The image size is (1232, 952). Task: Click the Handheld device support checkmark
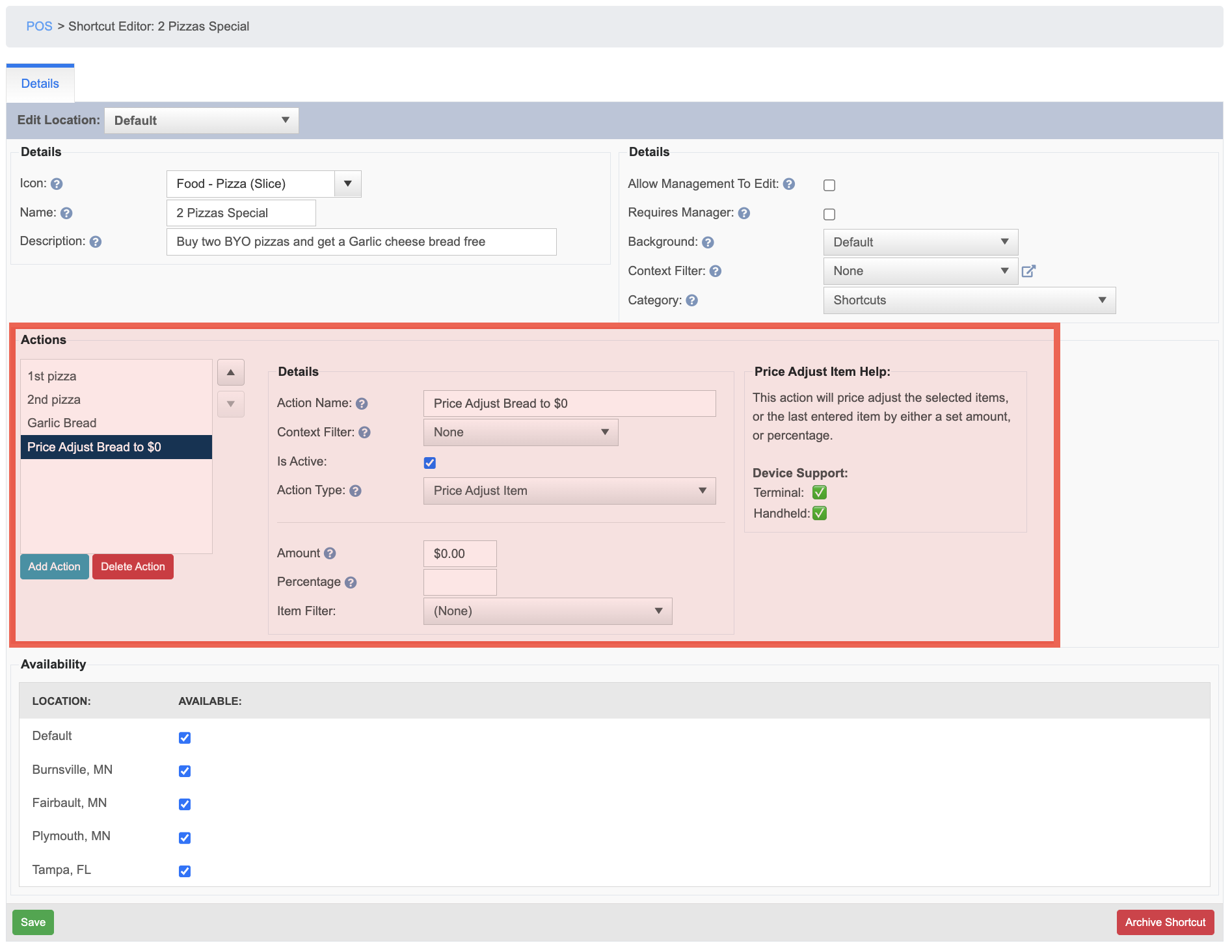[820, 513]
